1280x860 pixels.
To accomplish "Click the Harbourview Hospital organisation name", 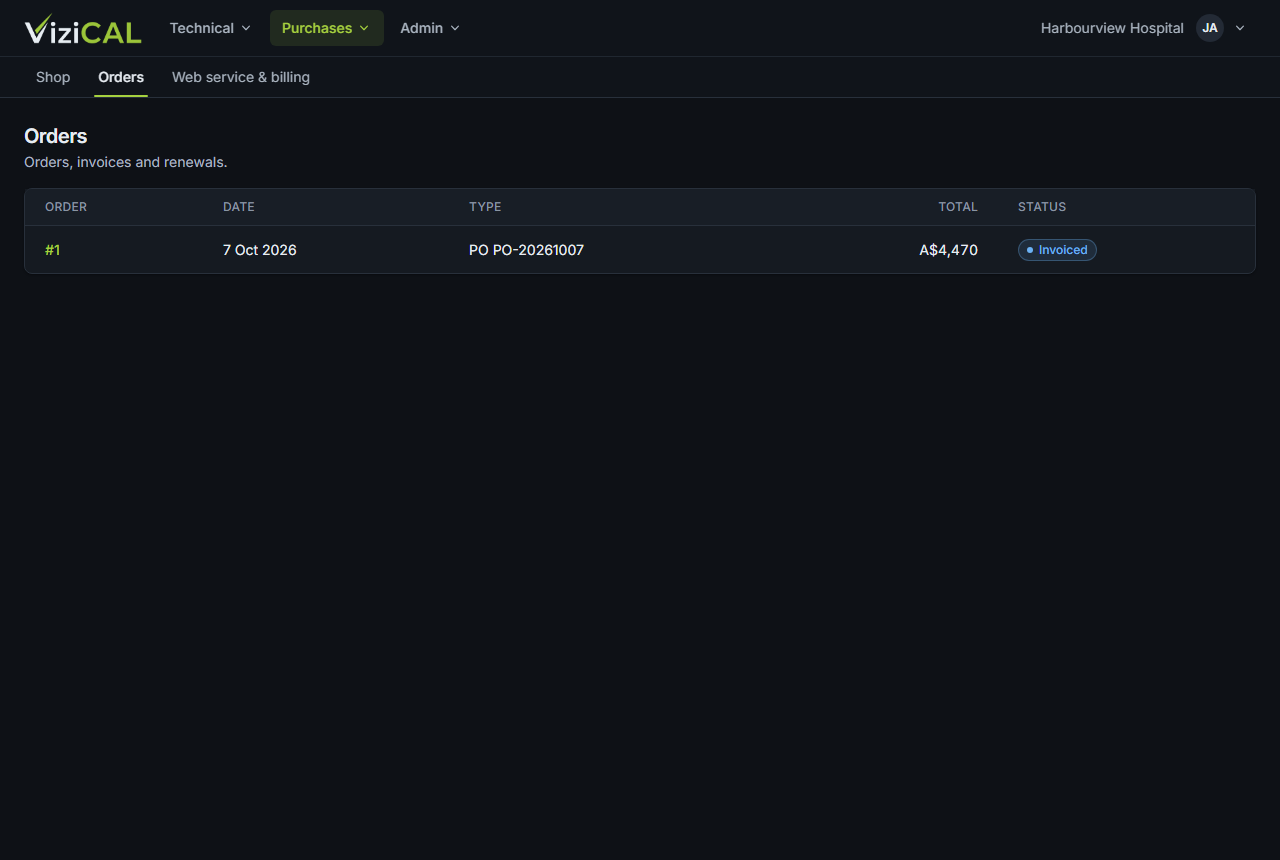I will 1112,28.
